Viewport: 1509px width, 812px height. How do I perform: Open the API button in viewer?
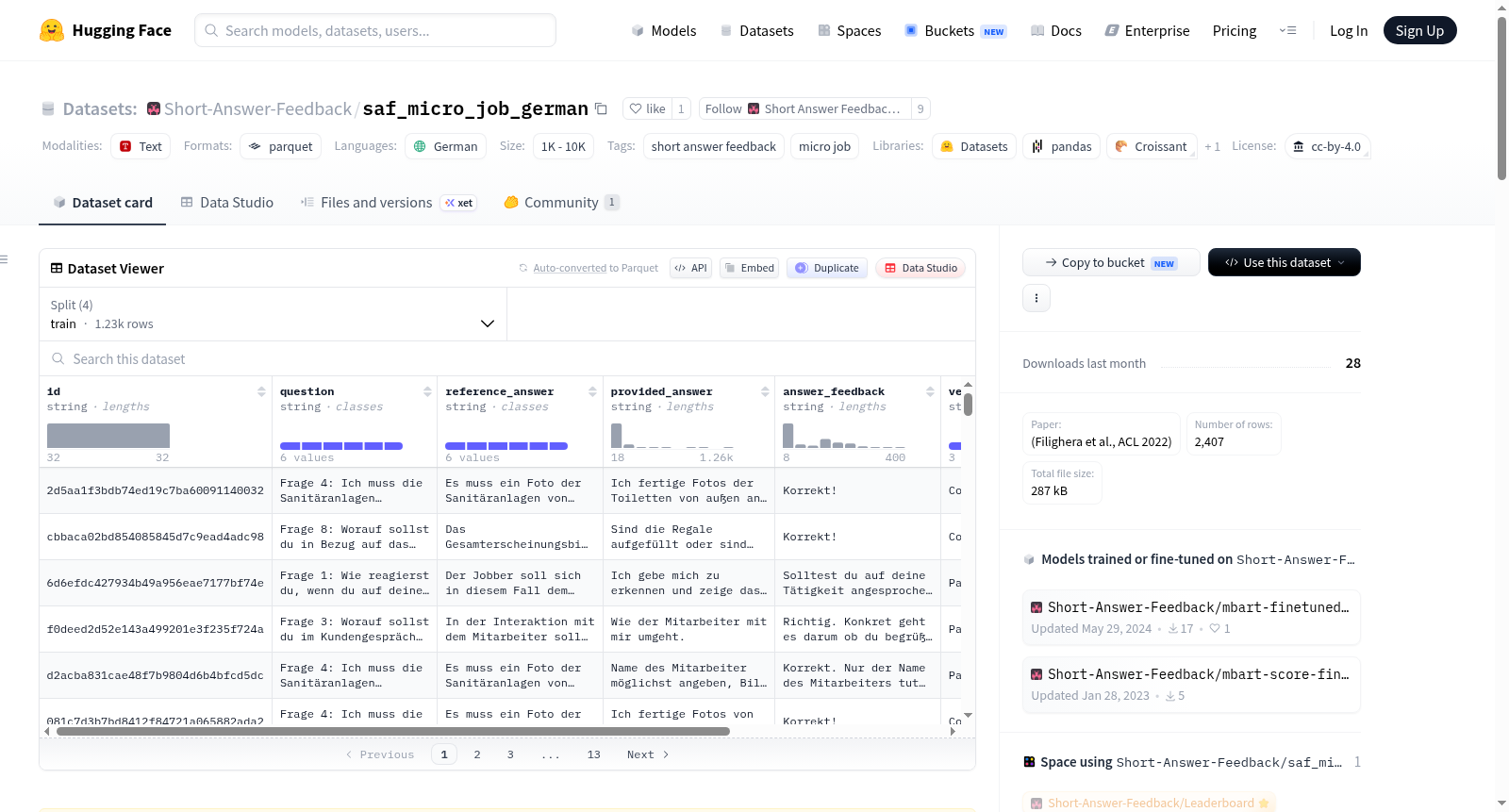(690, 268)
